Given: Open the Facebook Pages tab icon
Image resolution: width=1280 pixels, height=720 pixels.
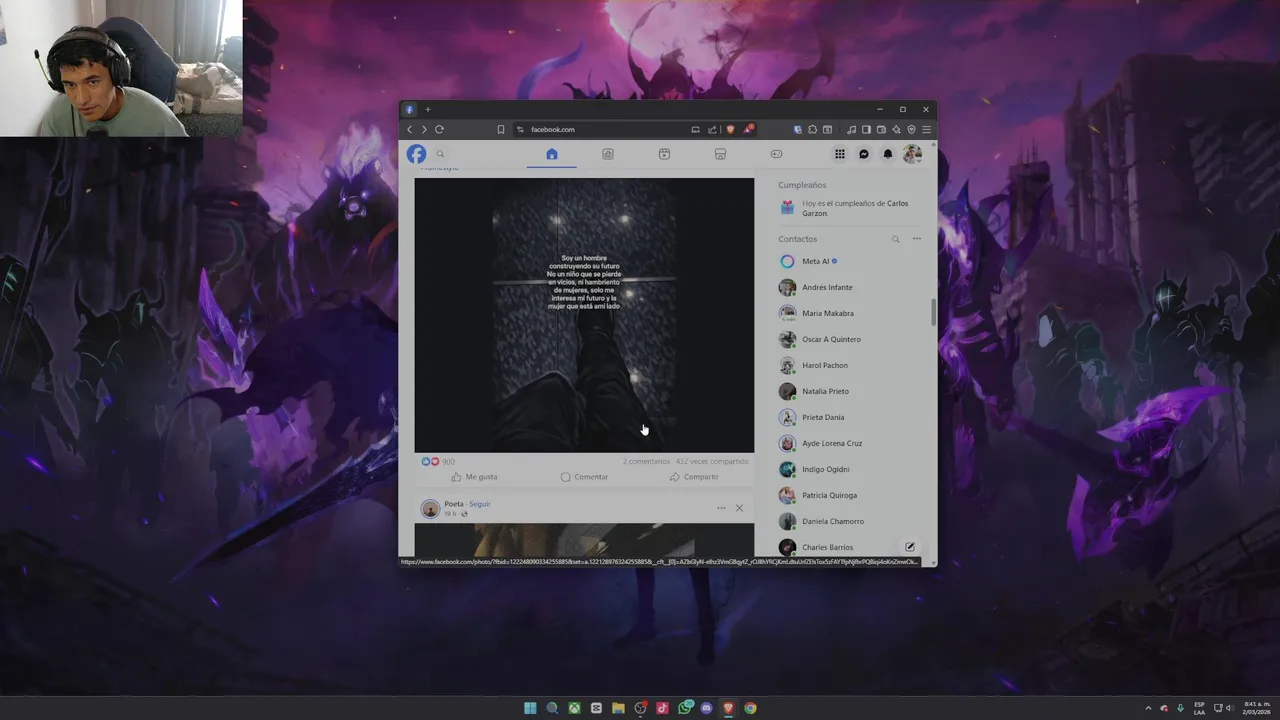Looking at the screenshot, I should (x=608, y=154).
